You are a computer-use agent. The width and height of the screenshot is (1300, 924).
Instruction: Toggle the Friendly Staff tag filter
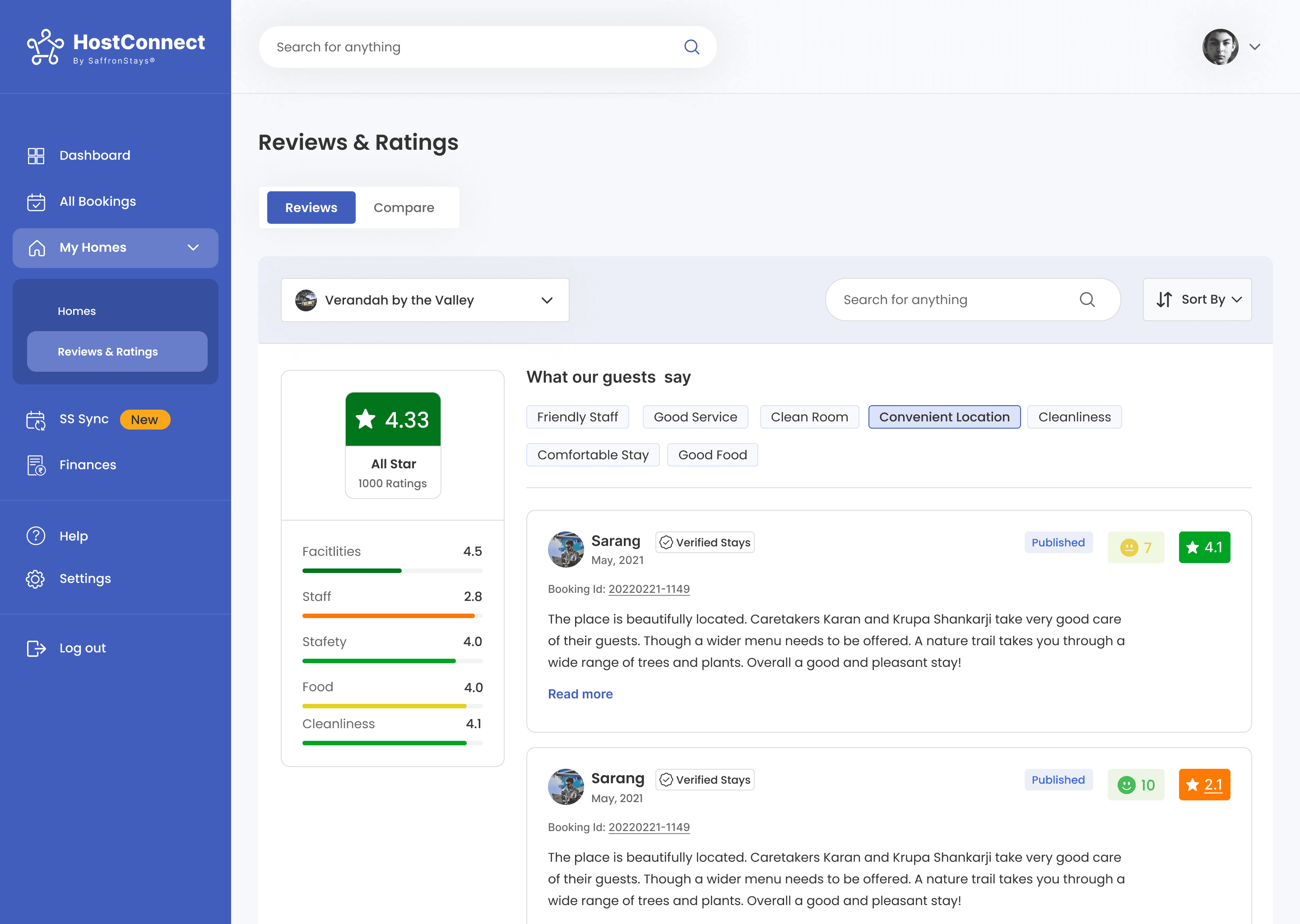click(577, 417)
